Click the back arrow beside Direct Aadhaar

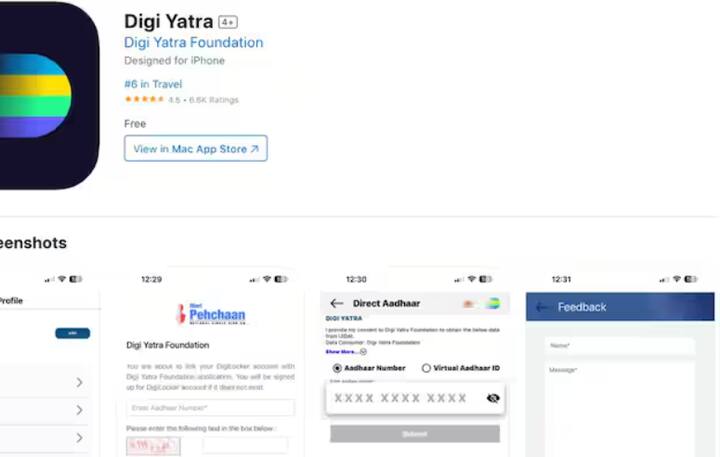pos(337,303)
